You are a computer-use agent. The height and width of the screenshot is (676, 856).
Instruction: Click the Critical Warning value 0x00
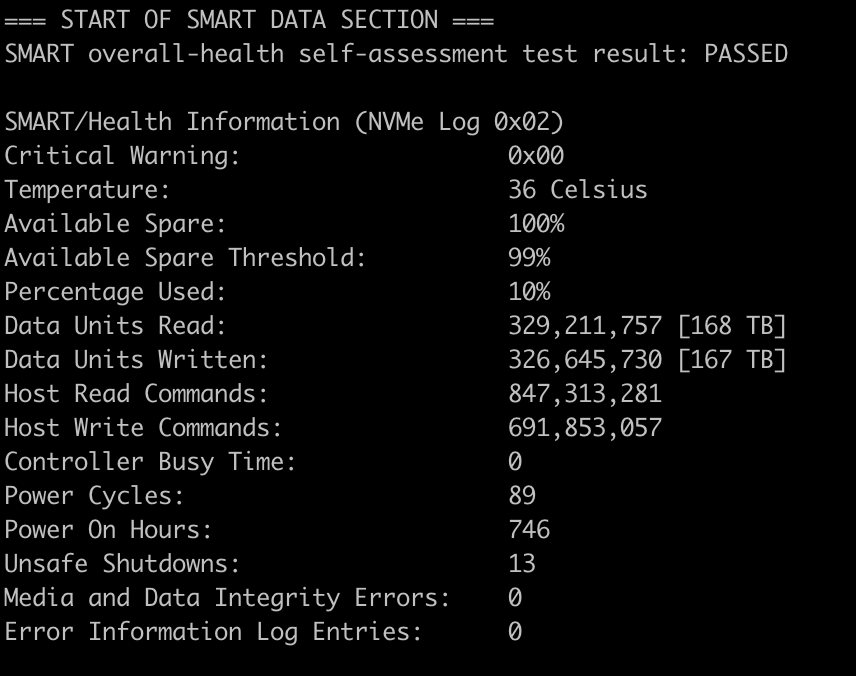click(x=536, y=156)
